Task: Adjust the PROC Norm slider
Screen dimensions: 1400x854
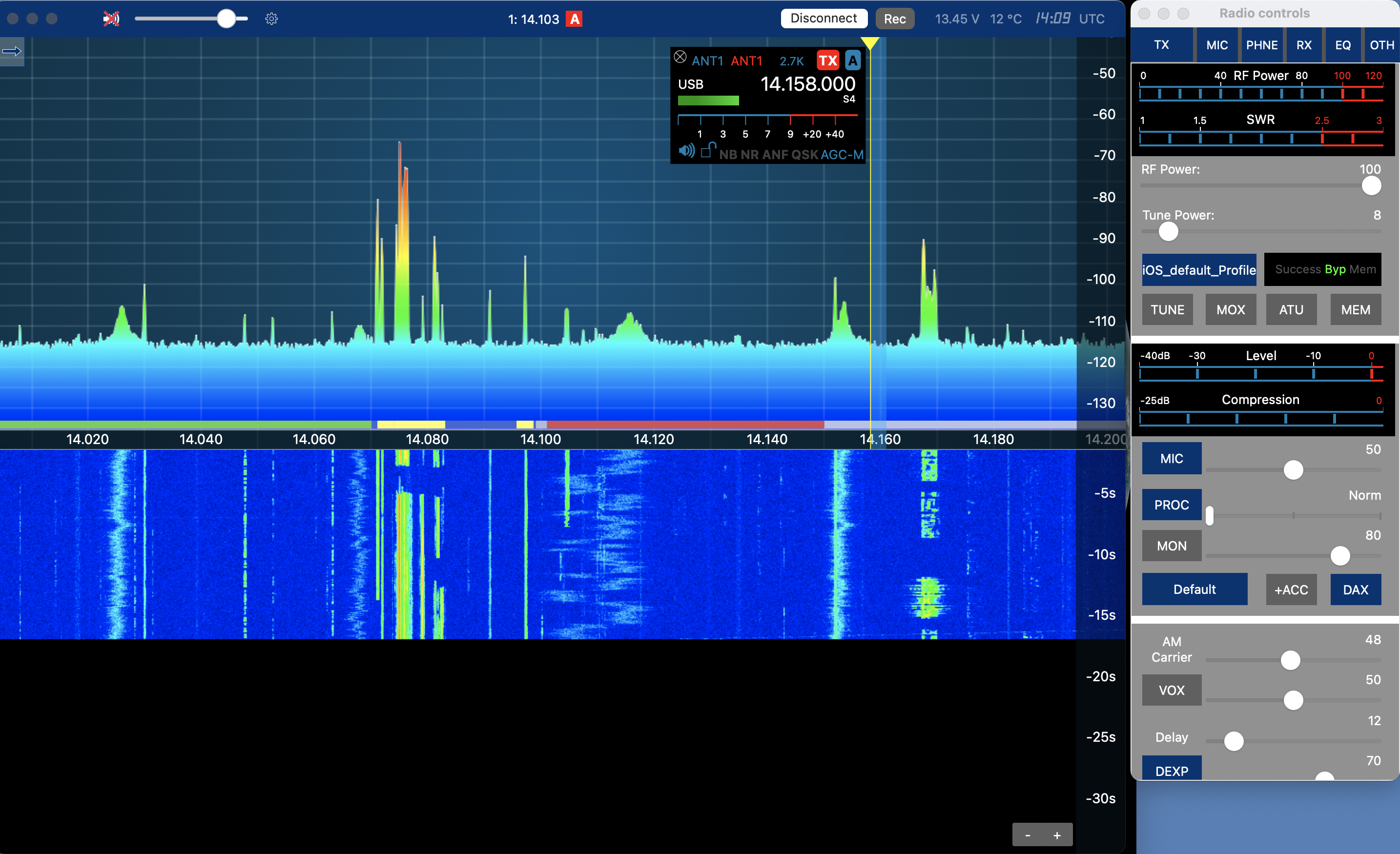Action: (1293, 516)
